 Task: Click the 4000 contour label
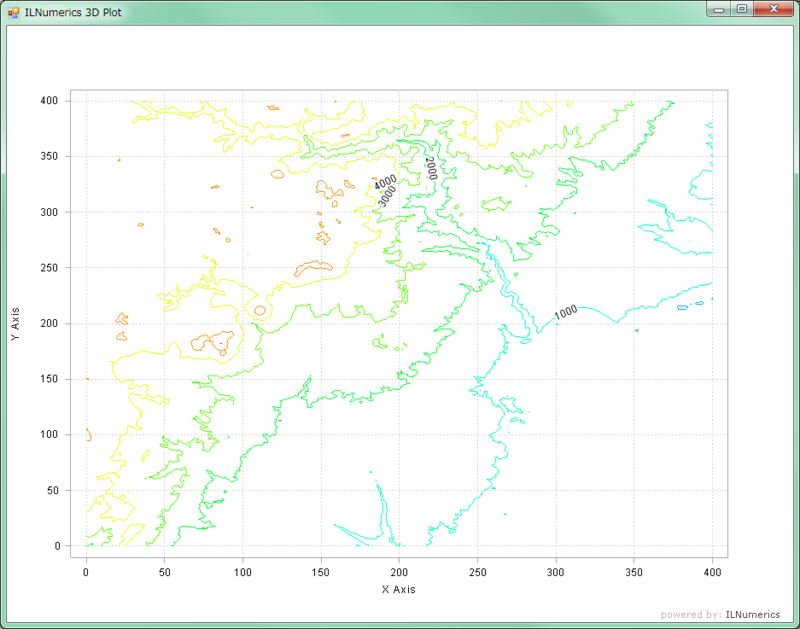[385, 182]
